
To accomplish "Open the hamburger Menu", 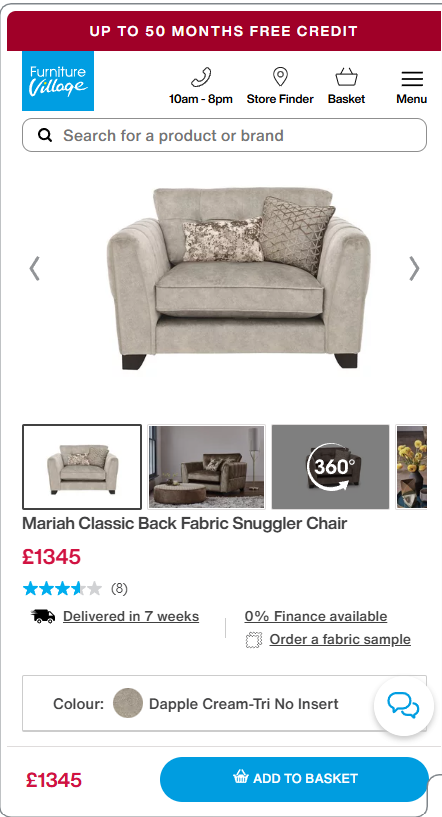I will pyautogui.click(x=412, y=79).
